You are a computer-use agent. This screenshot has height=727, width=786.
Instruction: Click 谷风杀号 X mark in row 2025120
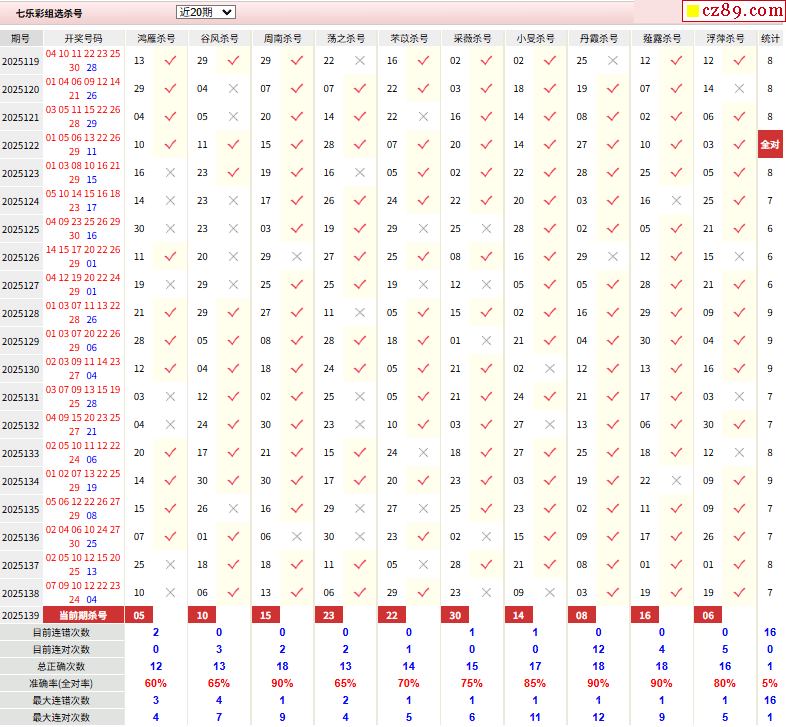pos(233,89)
